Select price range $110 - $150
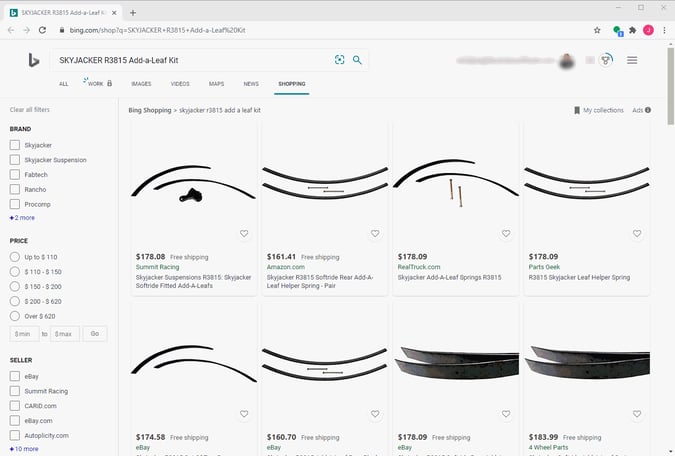675x456 pixels. 15,272
